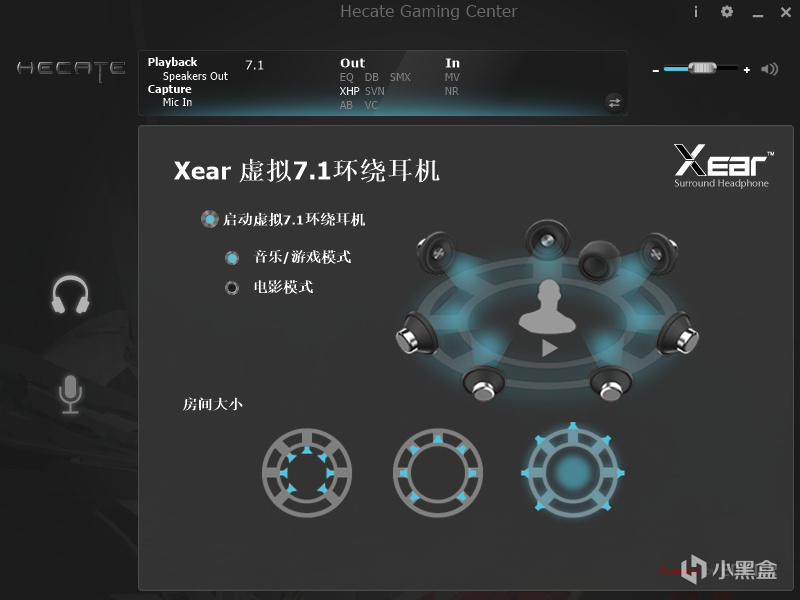
Task: Mute sound with the speaker icon
Action: tap(769, 69)
